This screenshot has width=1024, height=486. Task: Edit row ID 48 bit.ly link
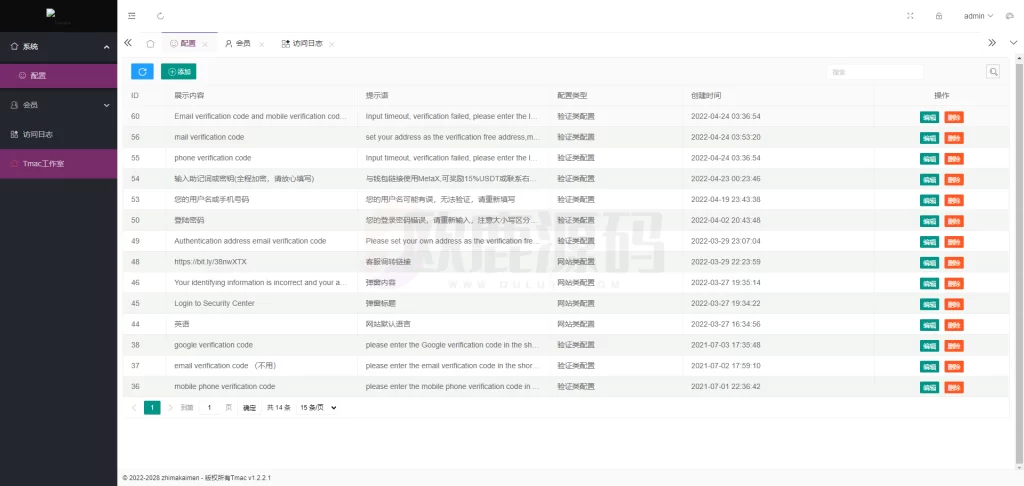(929, 263)
